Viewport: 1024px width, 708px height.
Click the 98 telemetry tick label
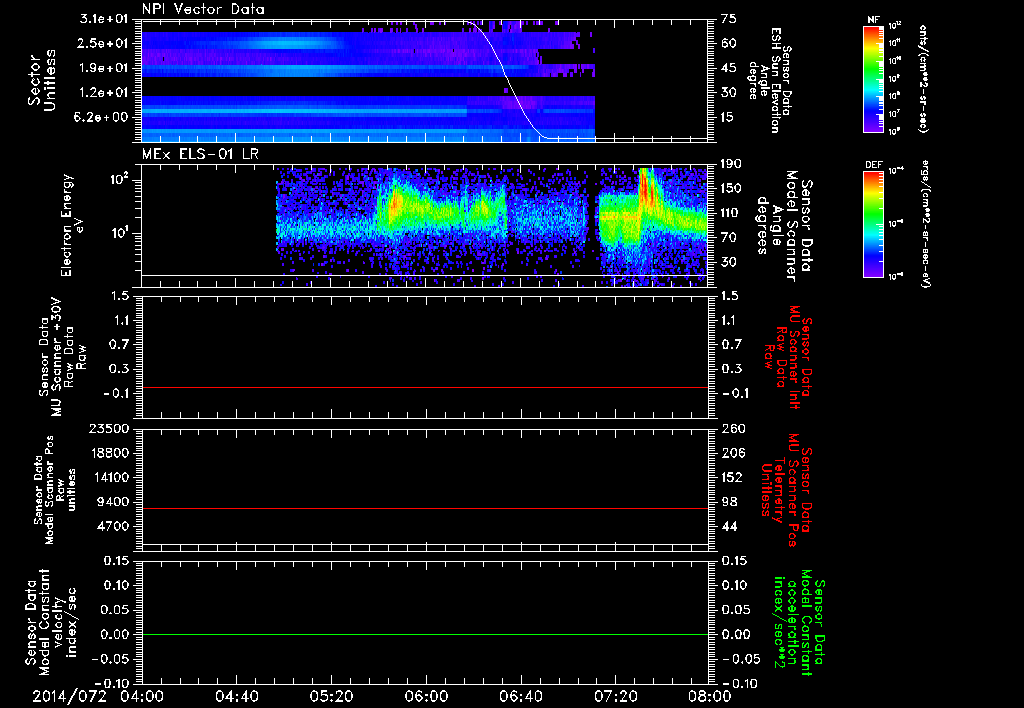729,502
